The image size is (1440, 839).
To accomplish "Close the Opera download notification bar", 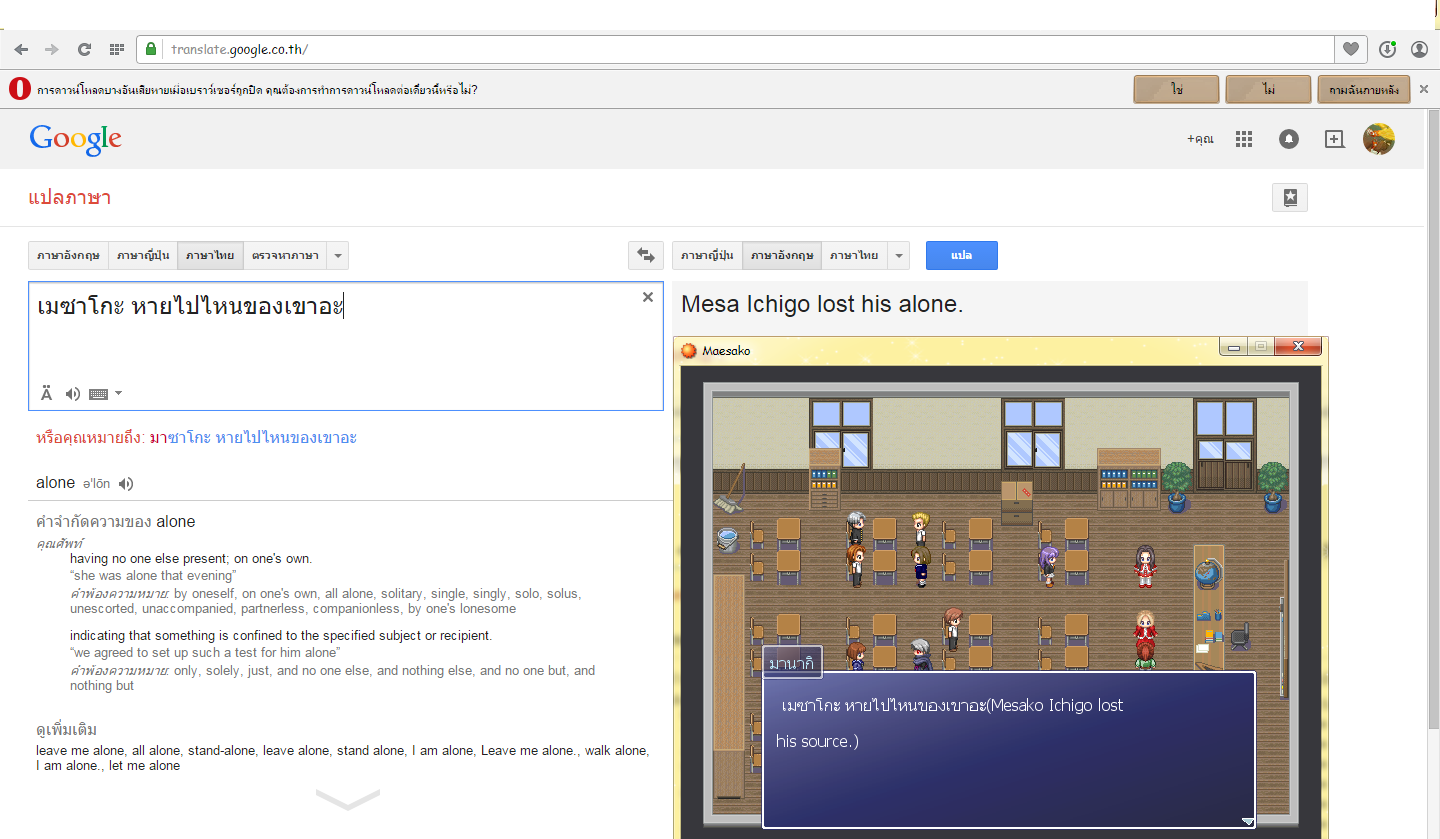I will (1424, 89).
